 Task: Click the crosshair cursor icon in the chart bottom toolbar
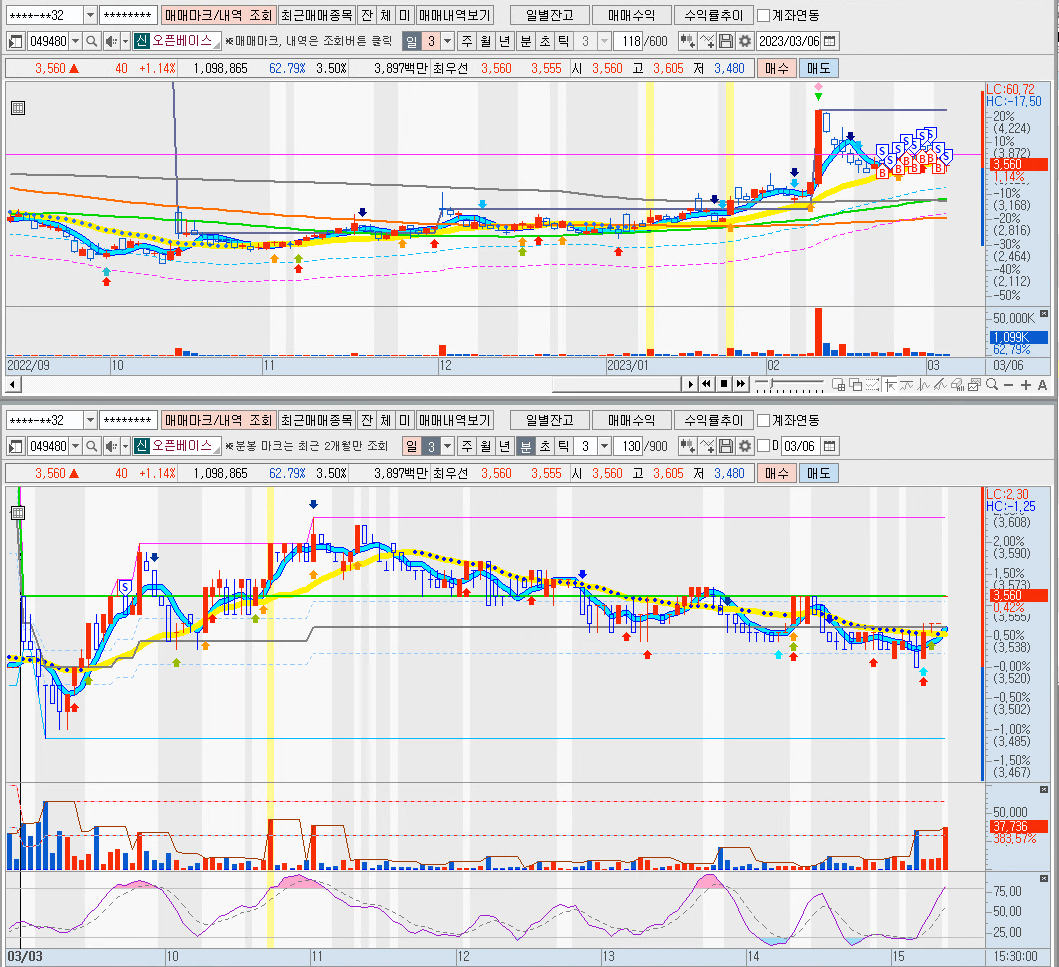pos(890,385)
